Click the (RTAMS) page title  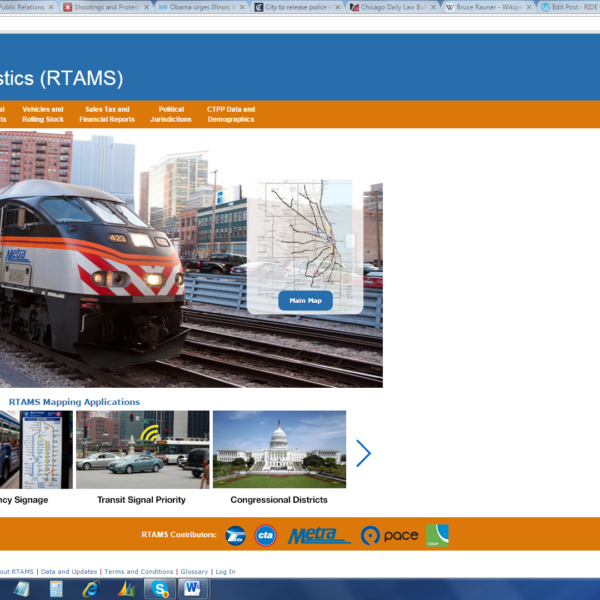tap(82, 78)
